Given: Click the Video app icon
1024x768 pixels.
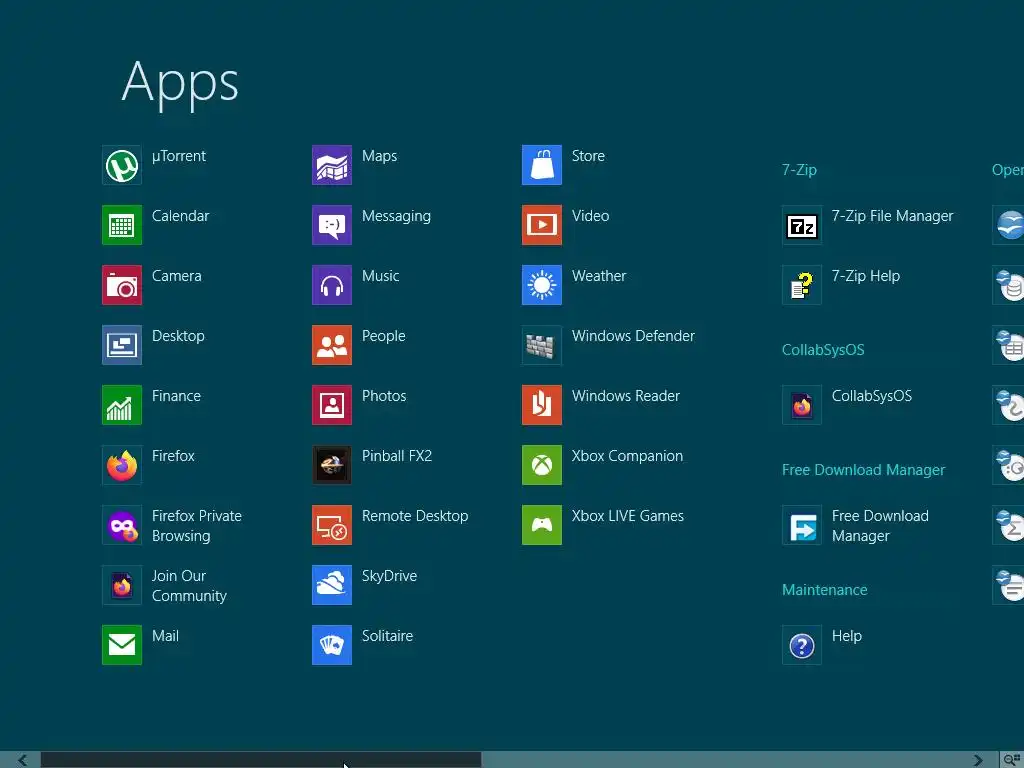Looking at the screenshot, I should click(542, 225).
